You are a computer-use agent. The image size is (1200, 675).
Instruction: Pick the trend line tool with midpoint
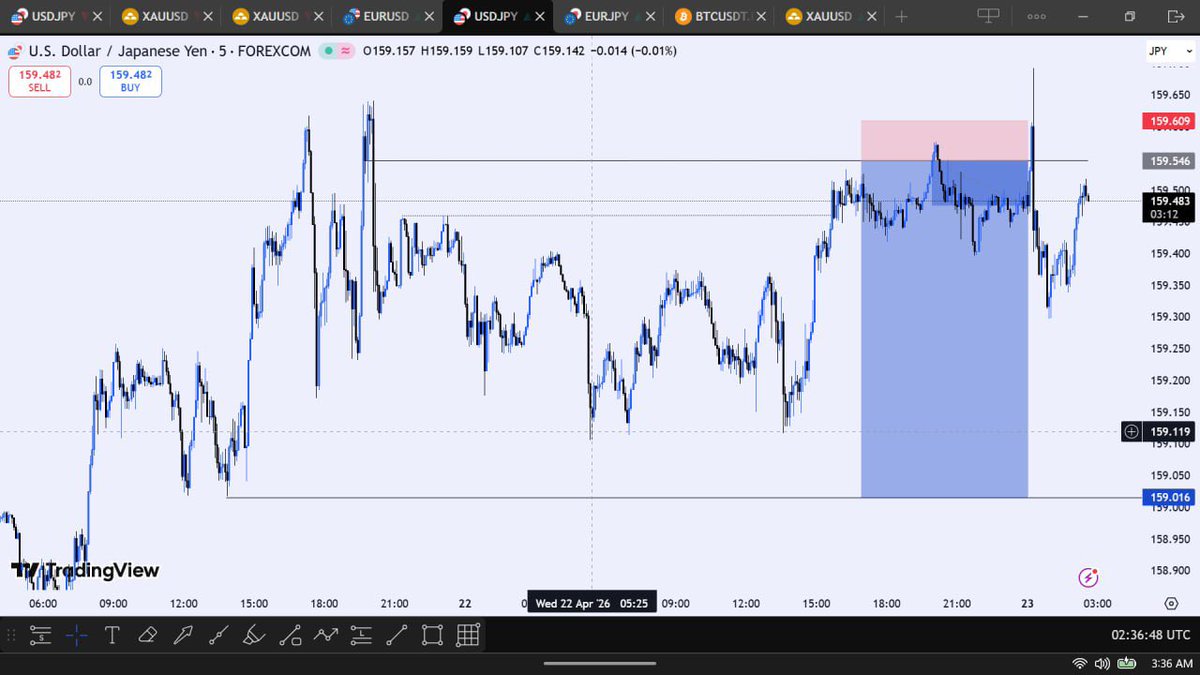coord(218,634)
